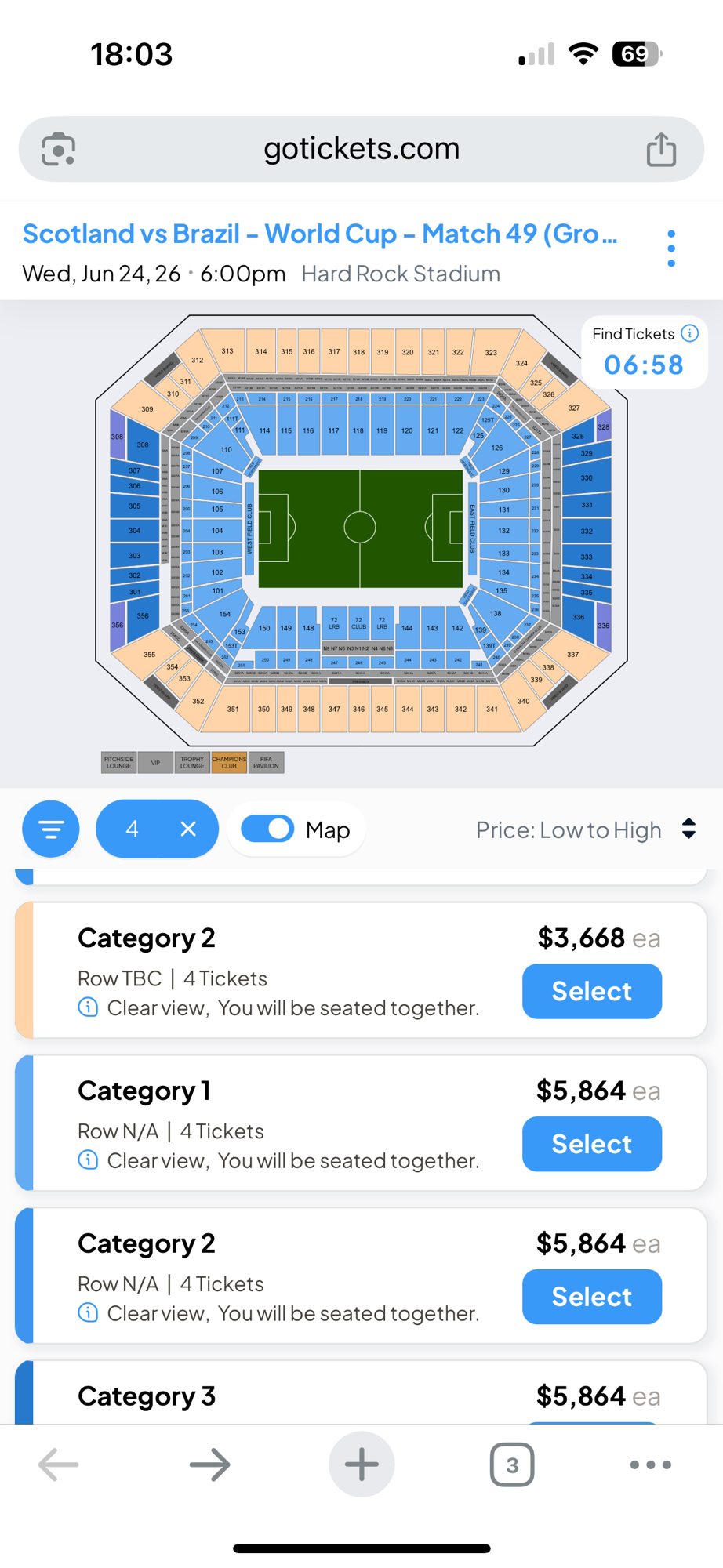Tap the share icon in address bar
The width and height of the screenshot is (723, 1568).
(x=661, y=149)
